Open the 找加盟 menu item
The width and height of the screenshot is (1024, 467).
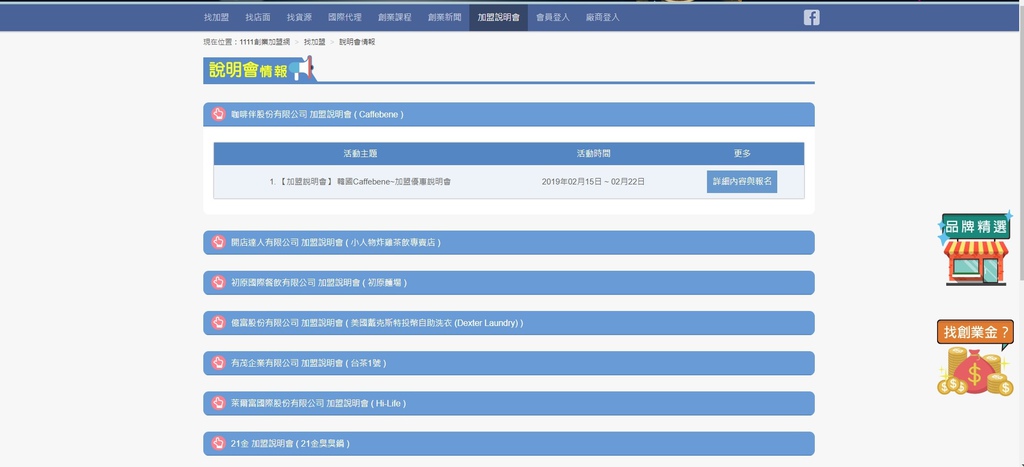216,18
